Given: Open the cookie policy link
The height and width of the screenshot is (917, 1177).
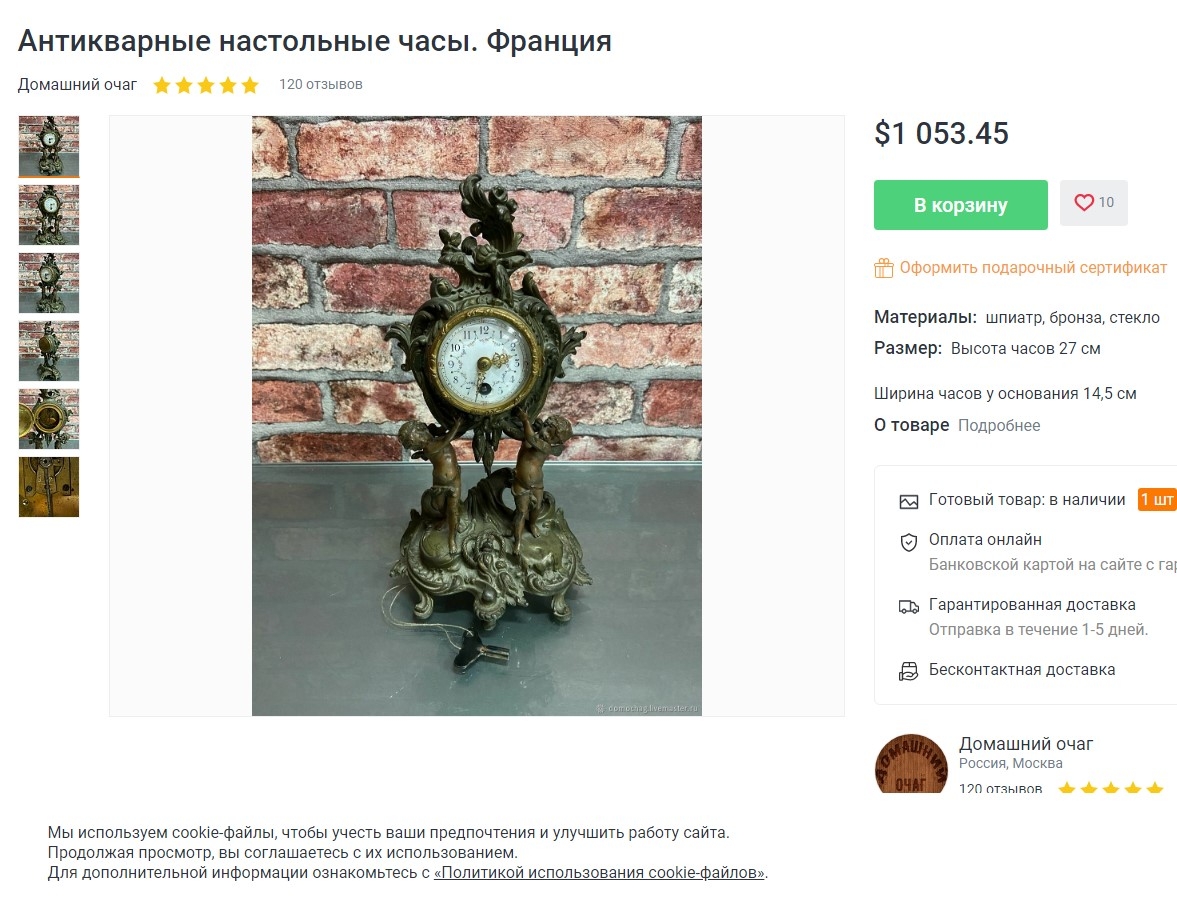Looking at the screenshot, I should tap(599, 873).
